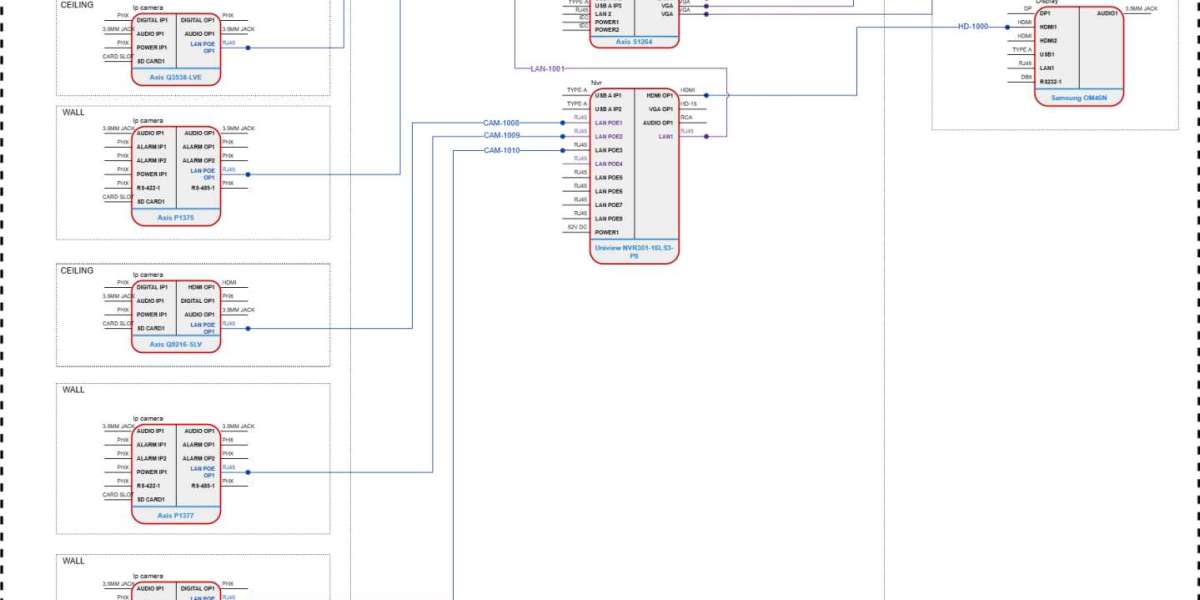The width and height of the screenshot is (1200, 600).
Task: Click the Axis P1377 device label
Action: [176, 515]
